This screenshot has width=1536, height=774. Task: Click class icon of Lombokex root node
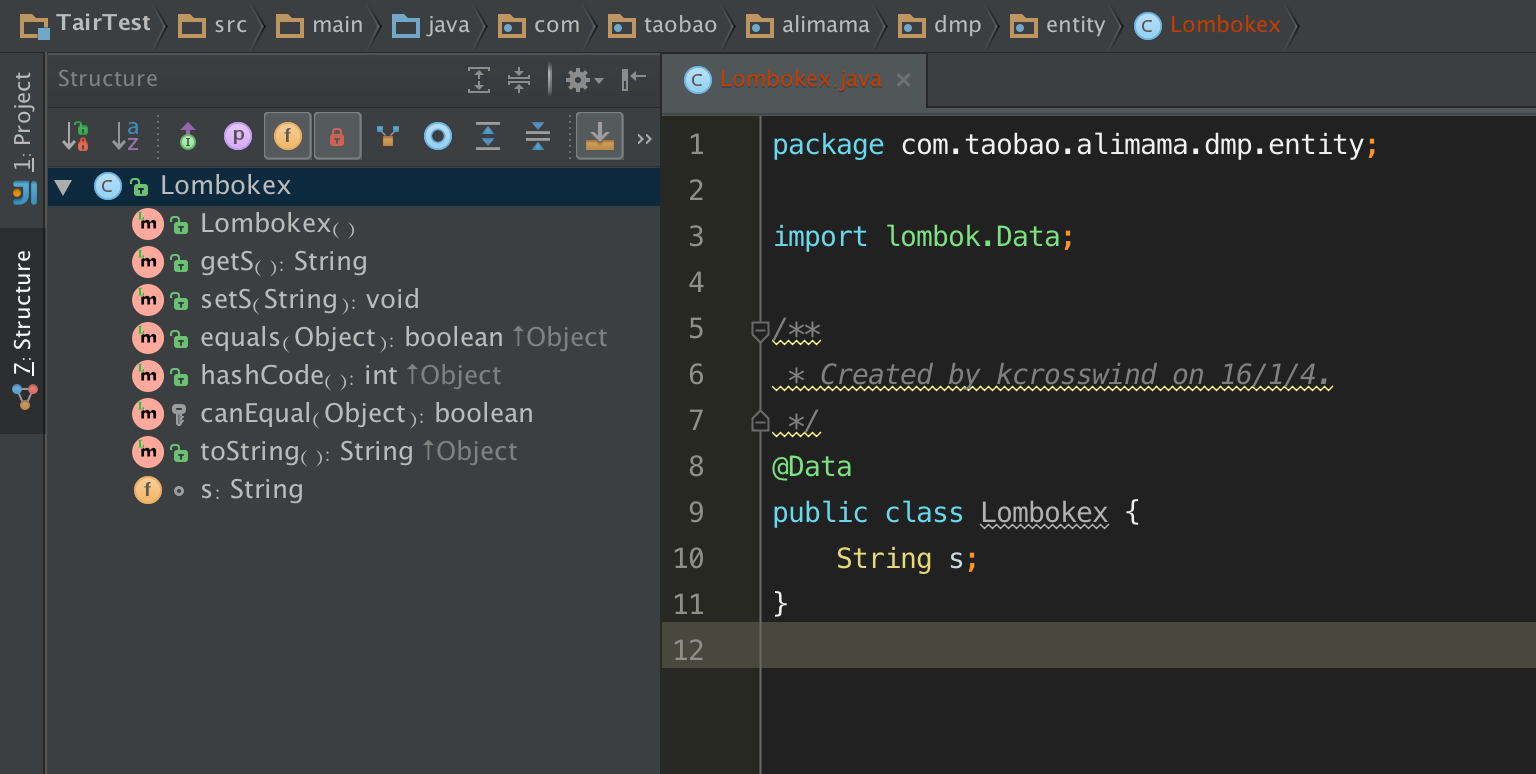108,186
